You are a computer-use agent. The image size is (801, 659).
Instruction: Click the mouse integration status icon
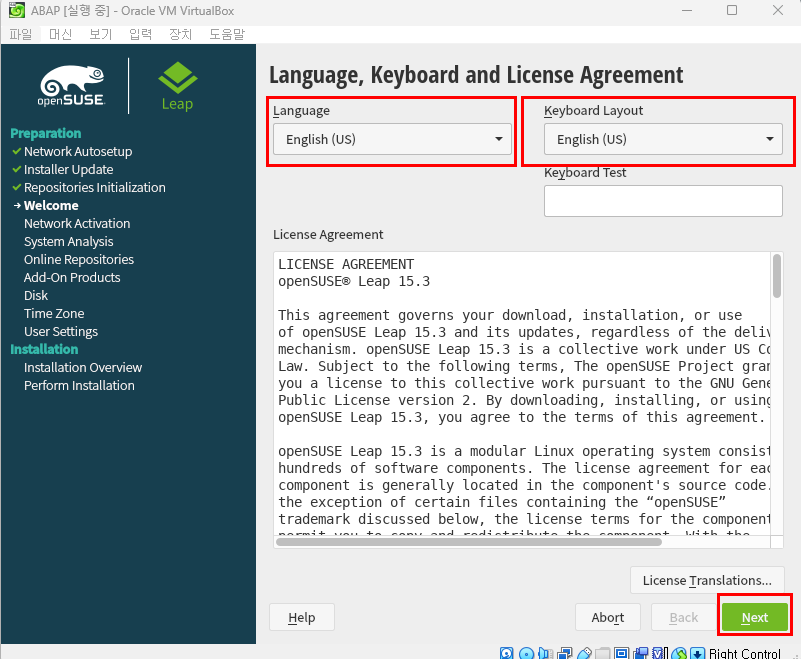click(679, 653)
